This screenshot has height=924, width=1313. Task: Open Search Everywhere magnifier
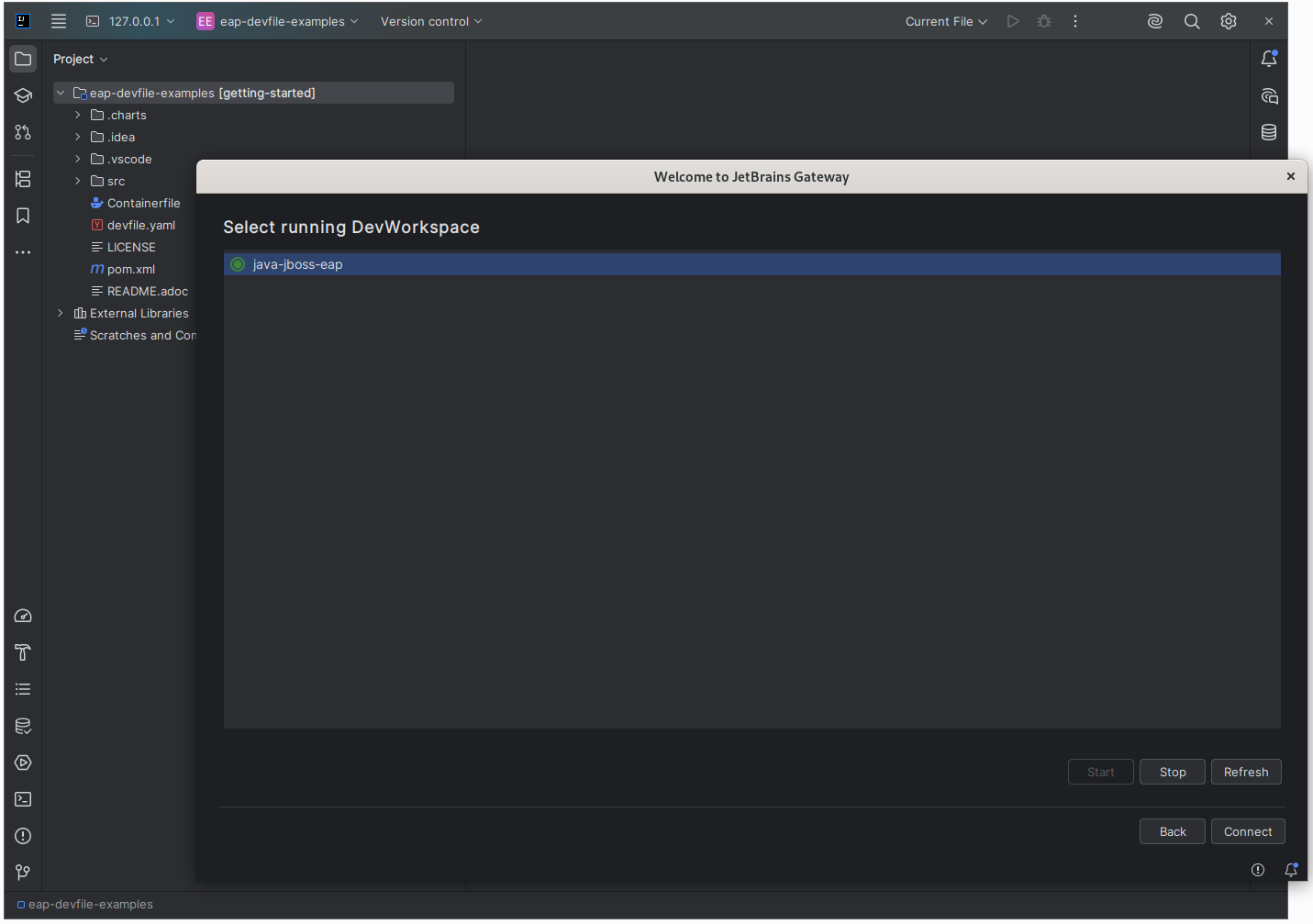pyautogui.click(x=1192, y=21)
